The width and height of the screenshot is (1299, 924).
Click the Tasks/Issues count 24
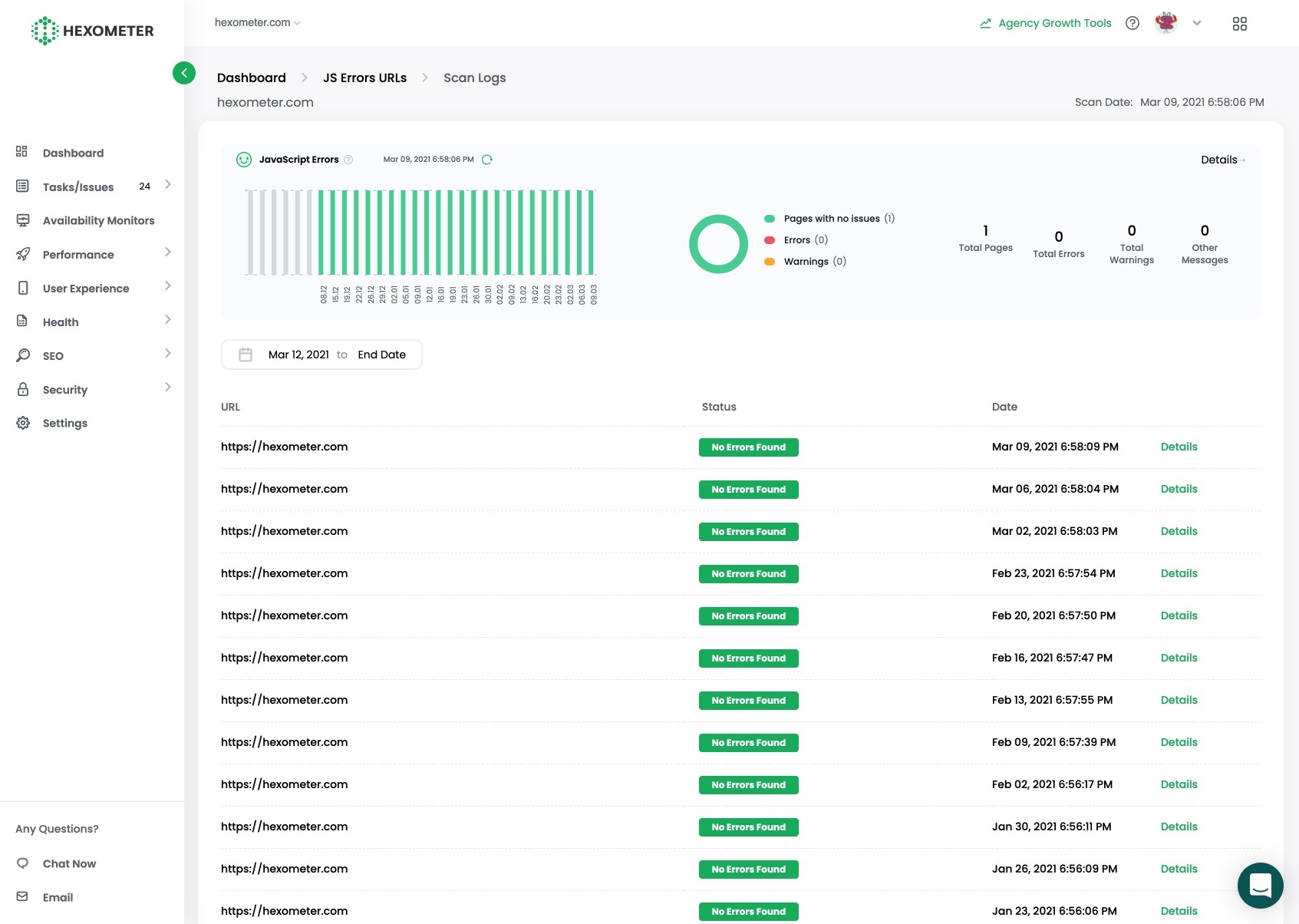[x=145, y=186]
